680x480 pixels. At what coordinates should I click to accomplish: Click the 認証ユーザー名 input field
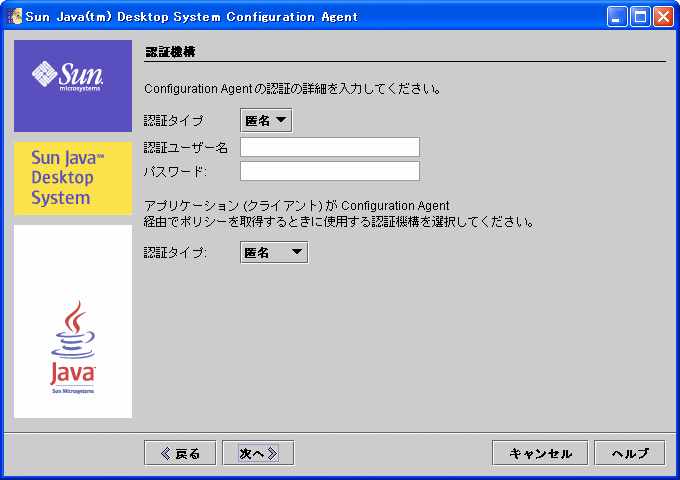[330, 147]
